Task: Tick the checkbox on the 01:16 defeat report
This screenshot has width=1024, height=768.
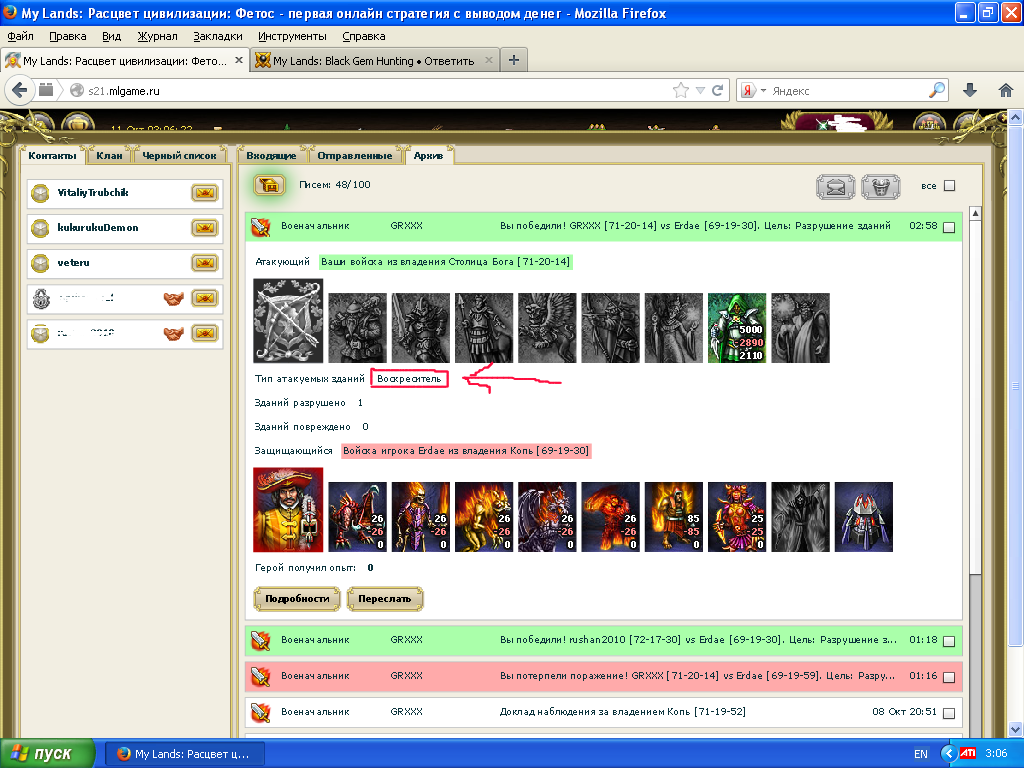Action: point(948,677)
